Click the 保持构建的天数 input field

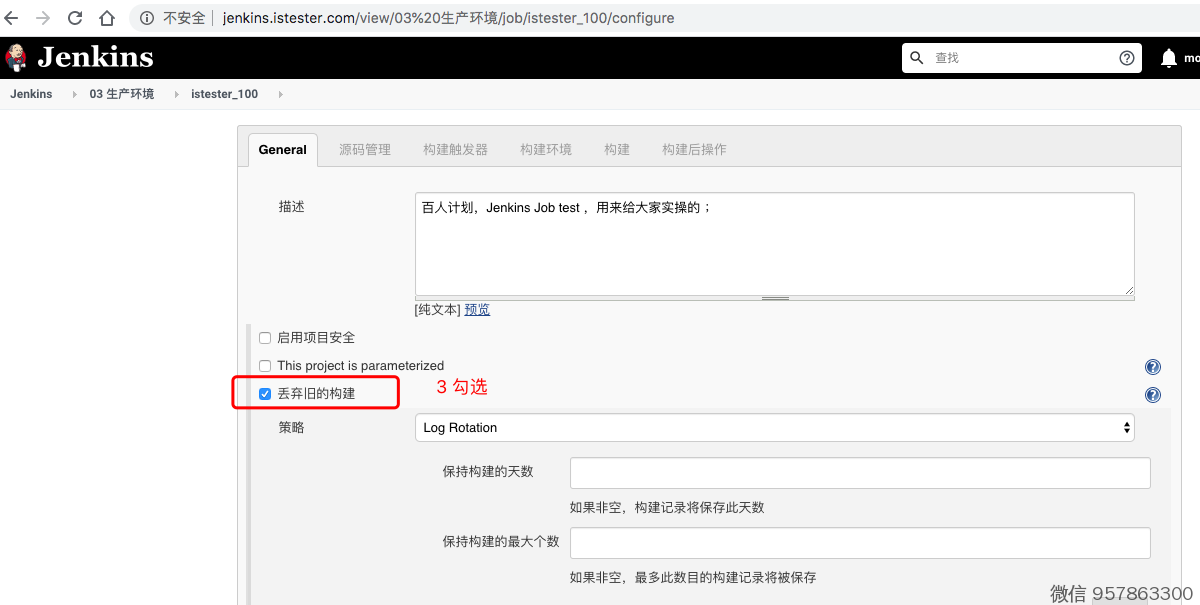(860, 473)
